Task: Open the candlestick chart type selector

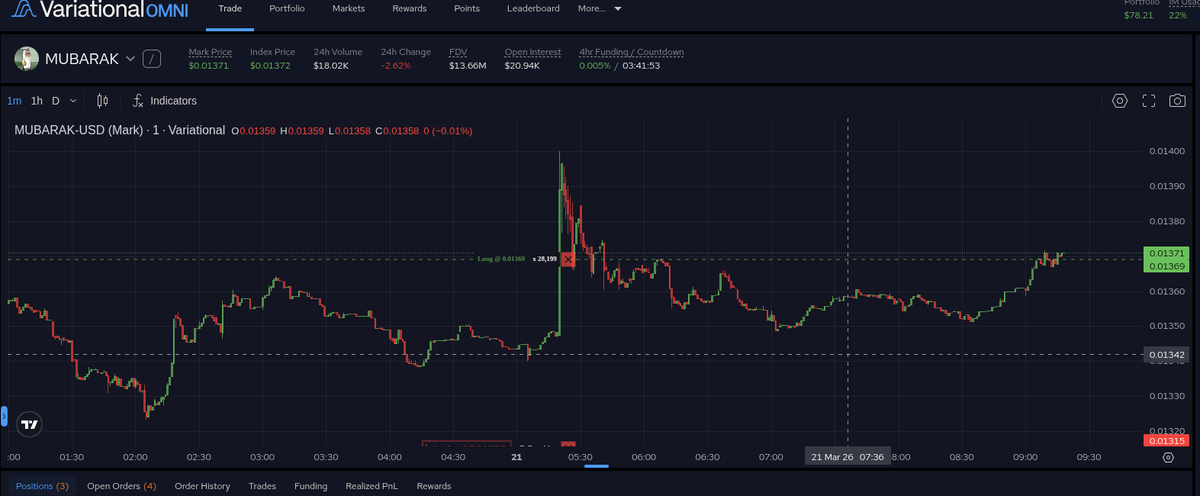Action: [102, 100]
